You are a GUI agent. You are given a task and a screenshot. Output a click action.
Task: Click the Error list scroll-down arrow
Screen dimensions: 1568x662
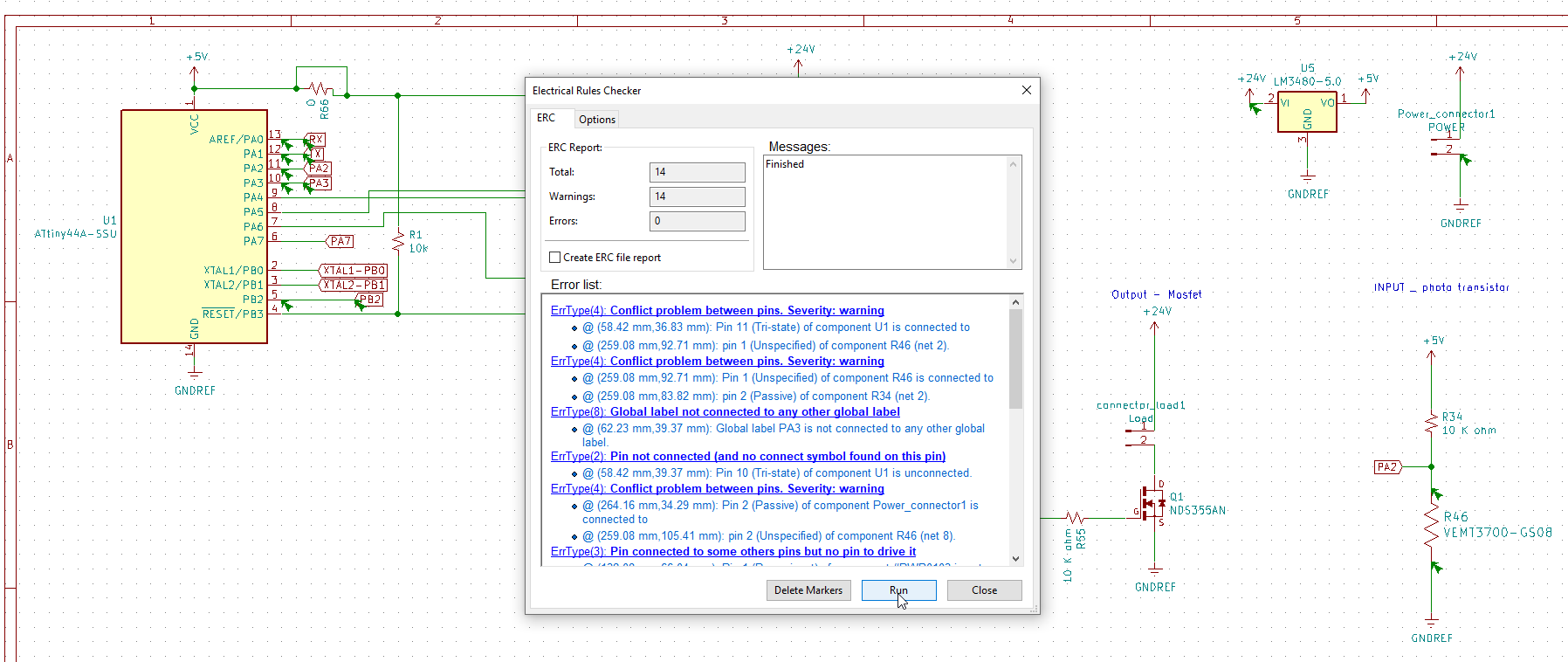(x=1015, y=558)
